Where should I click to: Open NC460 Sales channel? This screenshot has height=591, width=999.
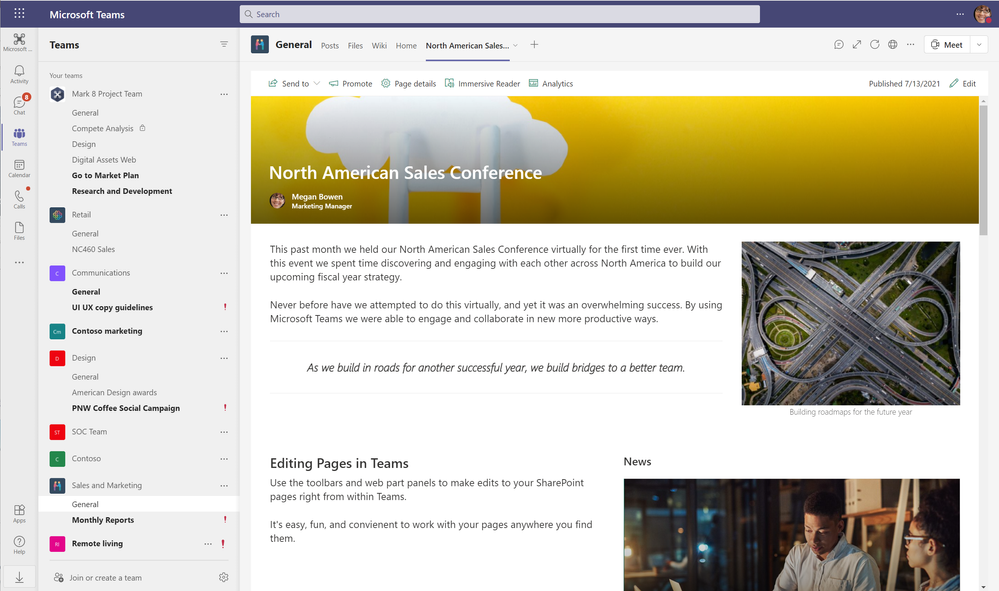[x=93, y=249]
